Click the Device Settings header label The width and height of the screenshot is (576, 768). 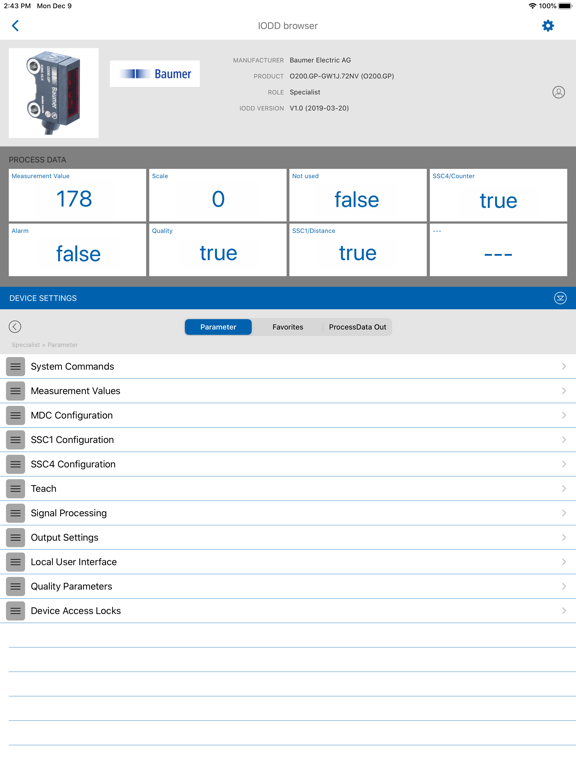[x=43, y=298]
